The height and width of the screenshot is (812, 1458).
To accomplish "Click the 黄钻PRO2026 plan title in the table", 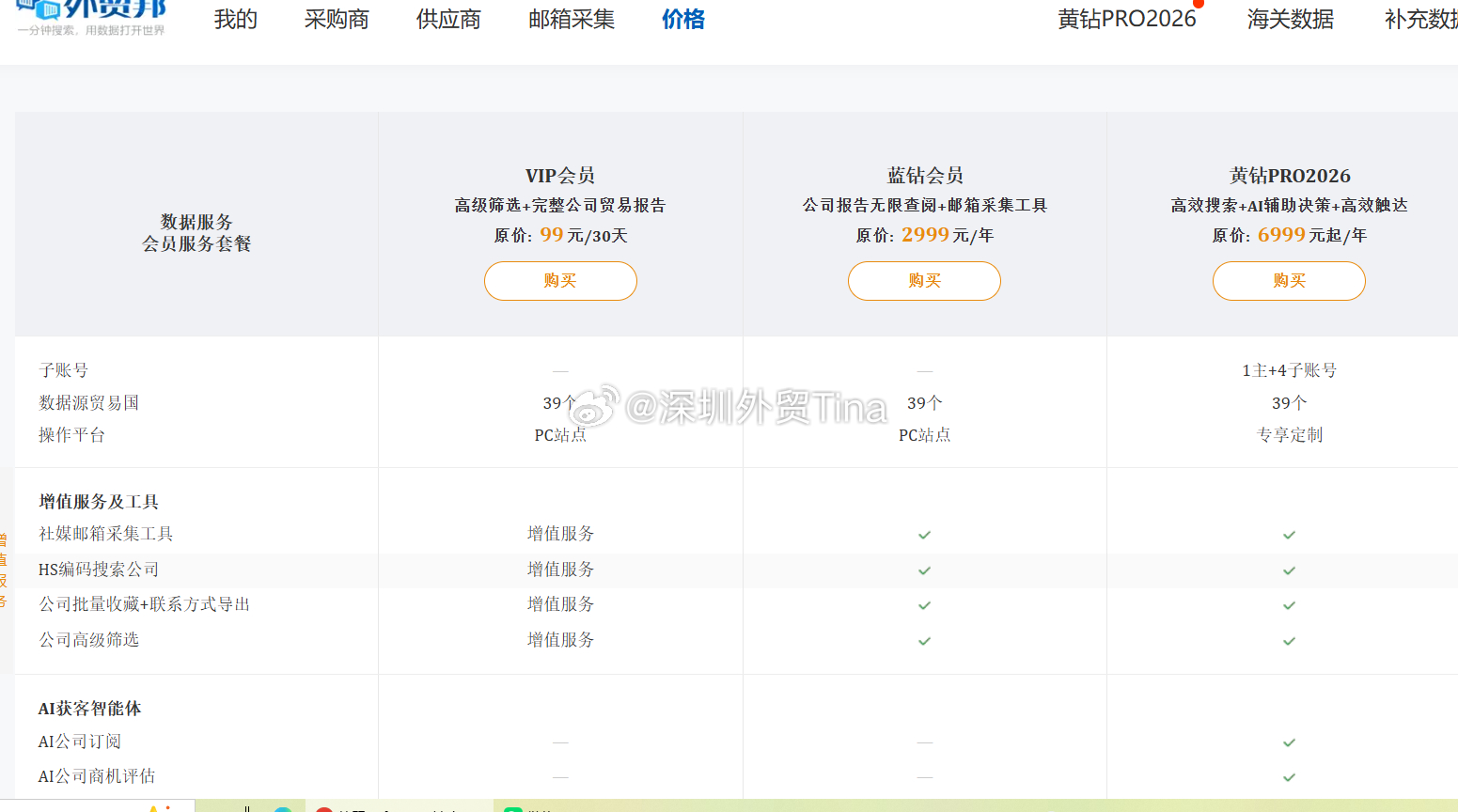I will (1290, 176).
